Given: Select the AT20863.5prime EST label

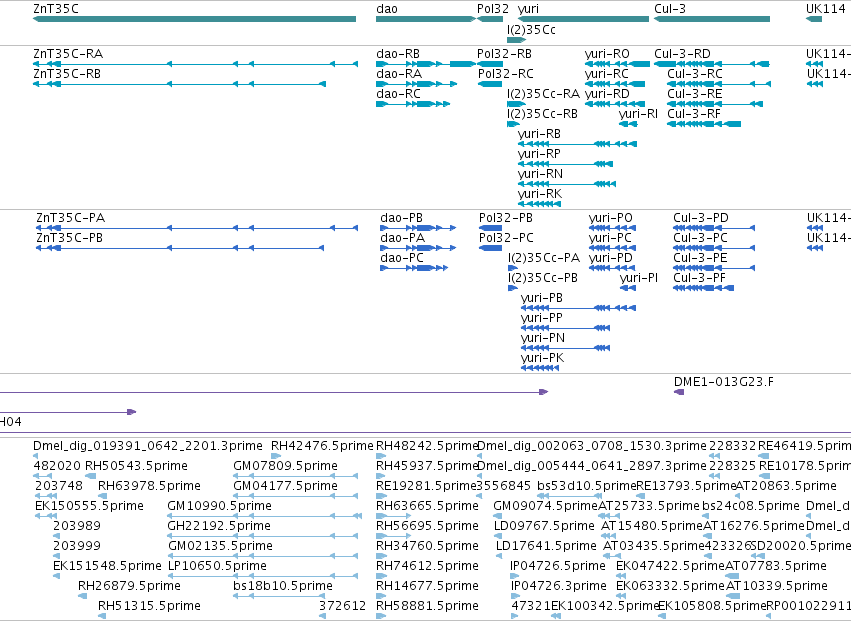Looking at the screenshot, I should pos(786,486).
